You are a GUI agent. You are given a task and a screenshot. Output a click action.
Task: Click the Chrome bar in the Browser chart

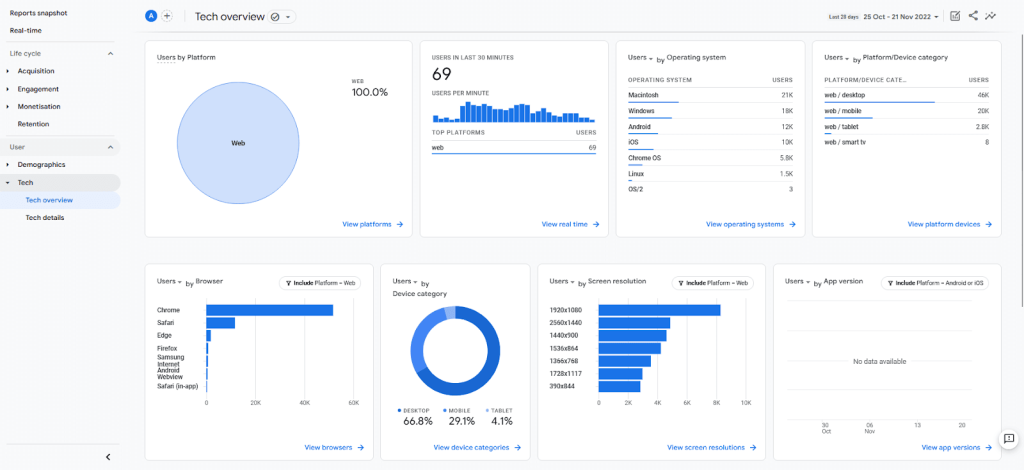[270, 310]
